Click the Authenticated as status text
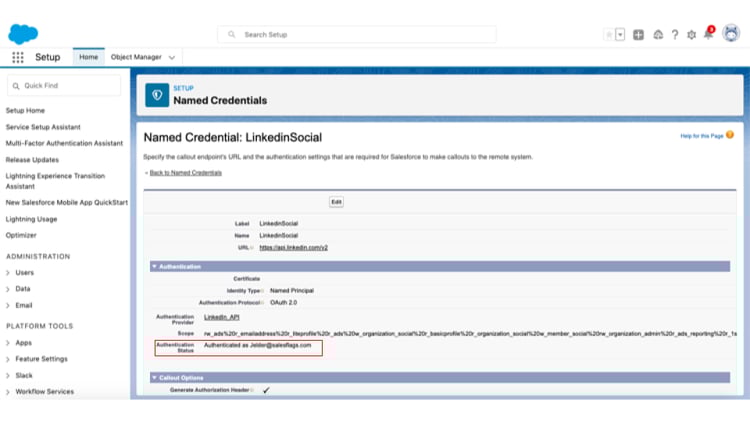 tap(257, 345)
